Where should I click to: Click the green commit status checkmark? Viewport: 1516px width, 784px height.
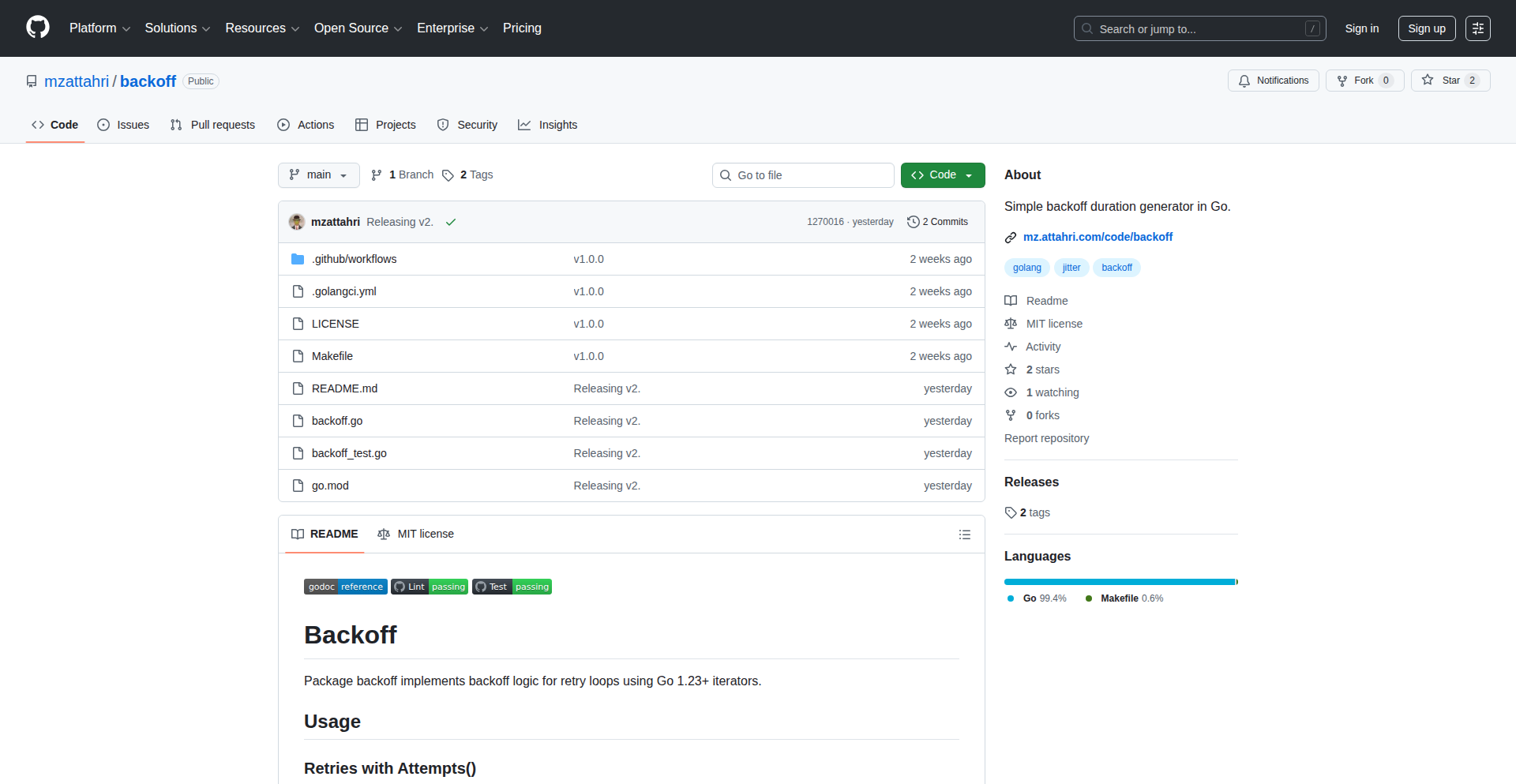coord(451,222)
